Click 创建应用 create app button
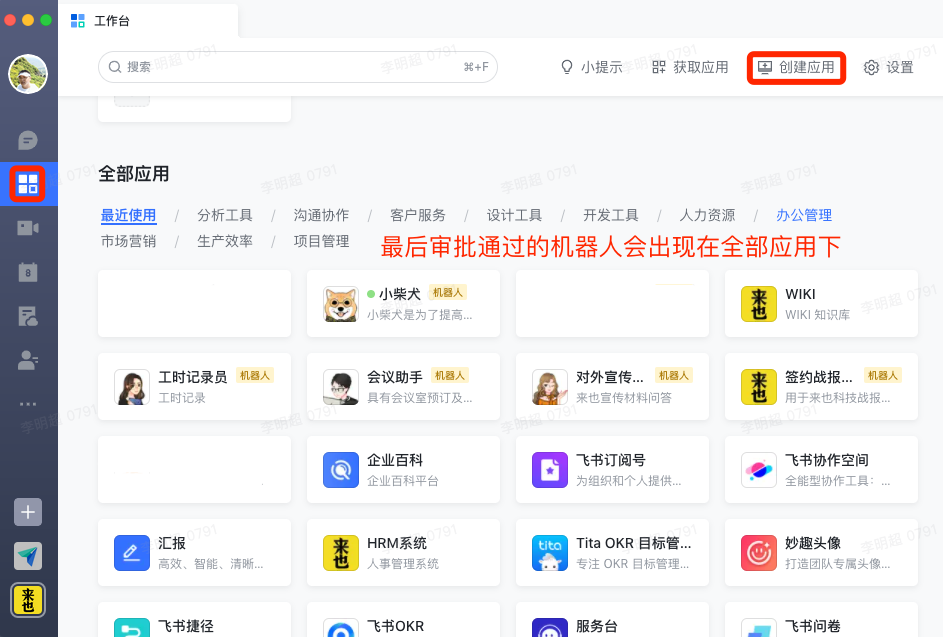The width and height of the screenshot is (943, 637). click(796, 67)
